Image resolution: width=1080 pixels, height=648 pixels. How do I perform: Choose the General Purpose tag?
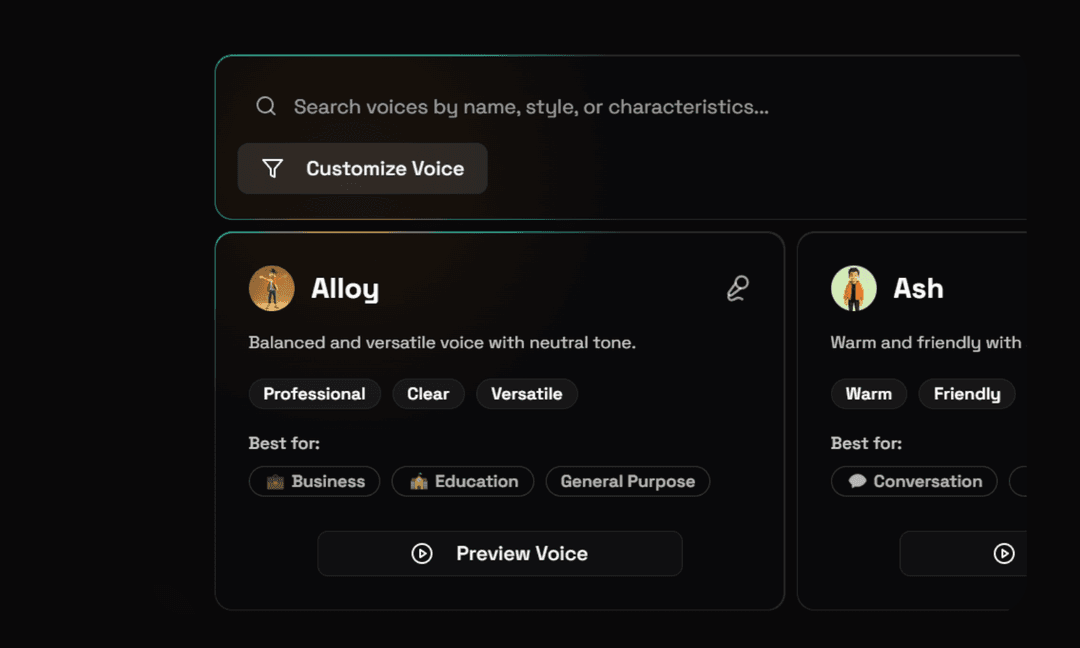(627, 482)
